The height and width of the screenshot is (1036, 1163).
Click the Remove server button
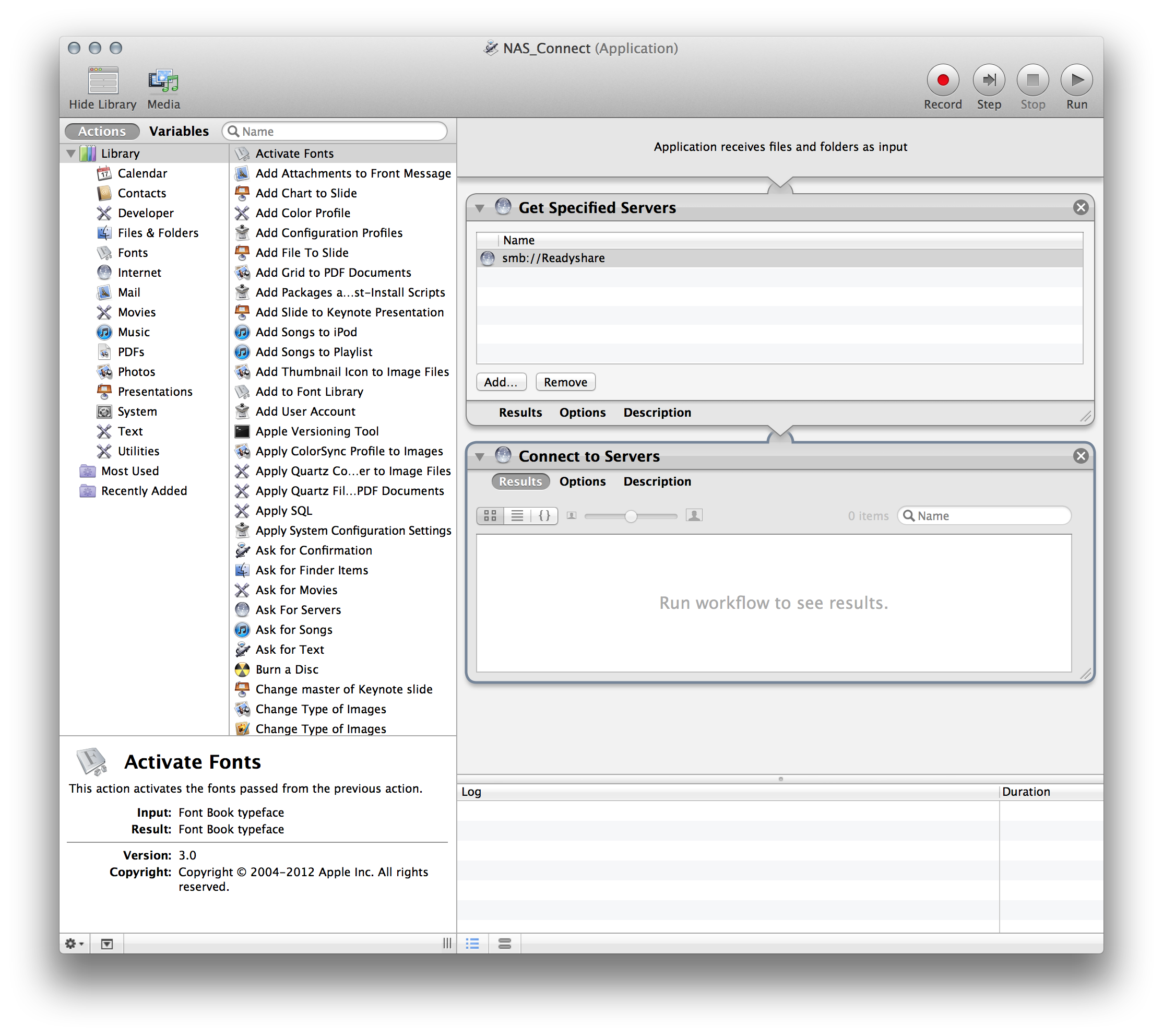(x=565, y=382)
